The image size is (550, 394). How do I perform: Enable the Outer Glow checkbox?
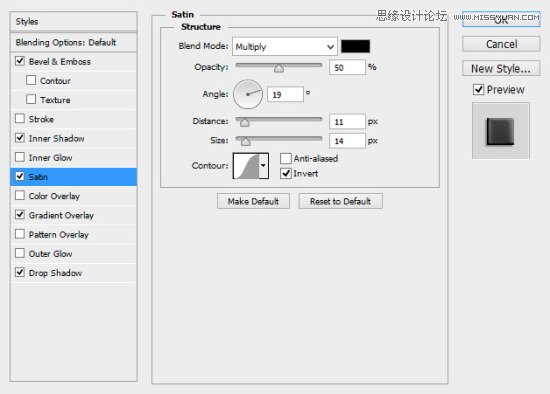20,253
